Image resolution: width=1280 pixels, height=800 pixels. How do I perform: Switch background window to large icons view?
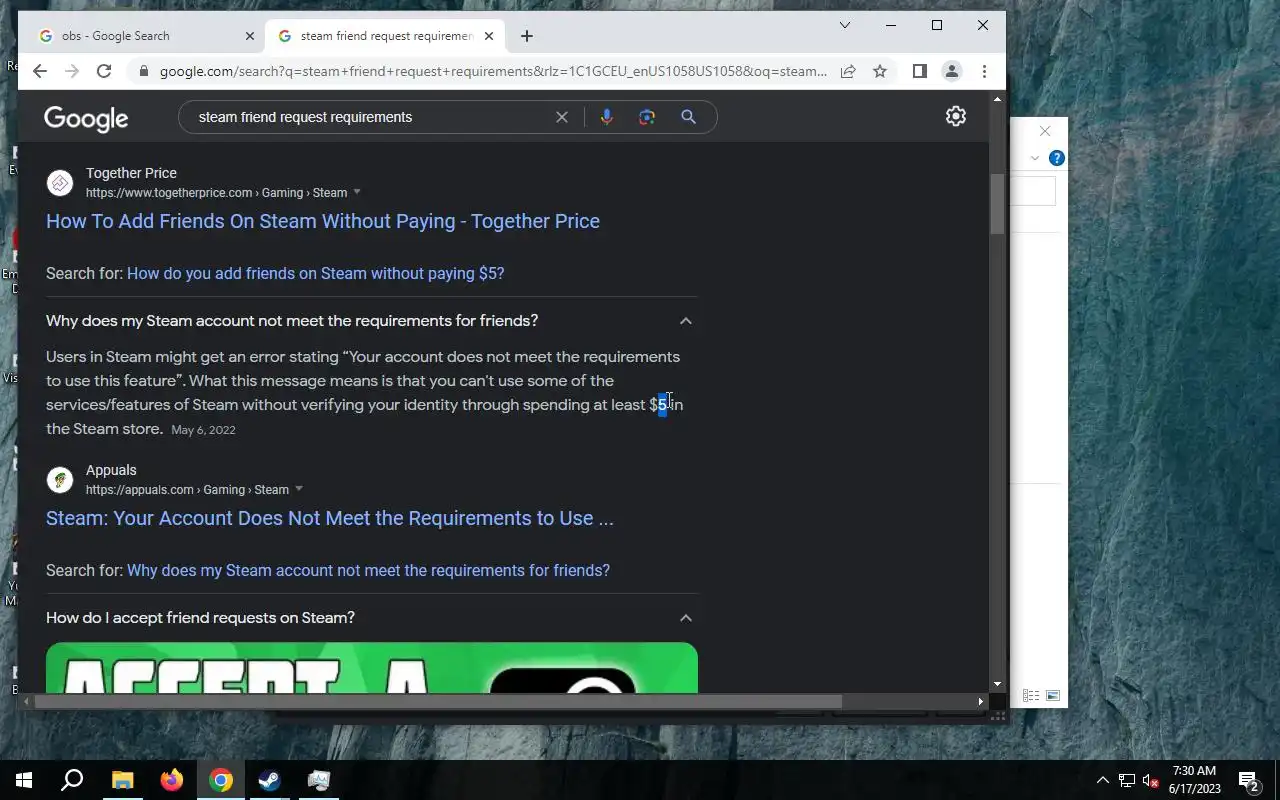click(1052, 695)
